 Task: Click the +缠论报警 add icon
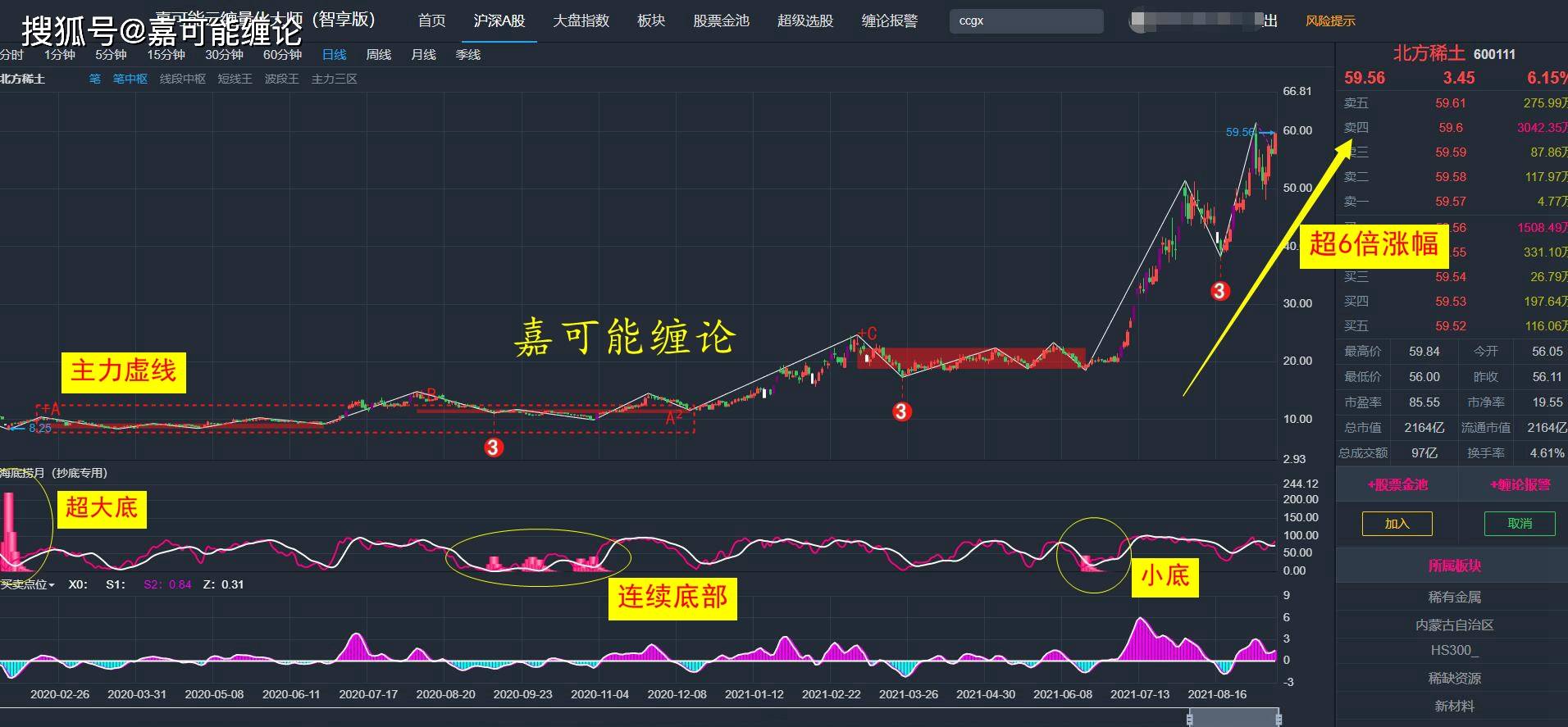1520,484
